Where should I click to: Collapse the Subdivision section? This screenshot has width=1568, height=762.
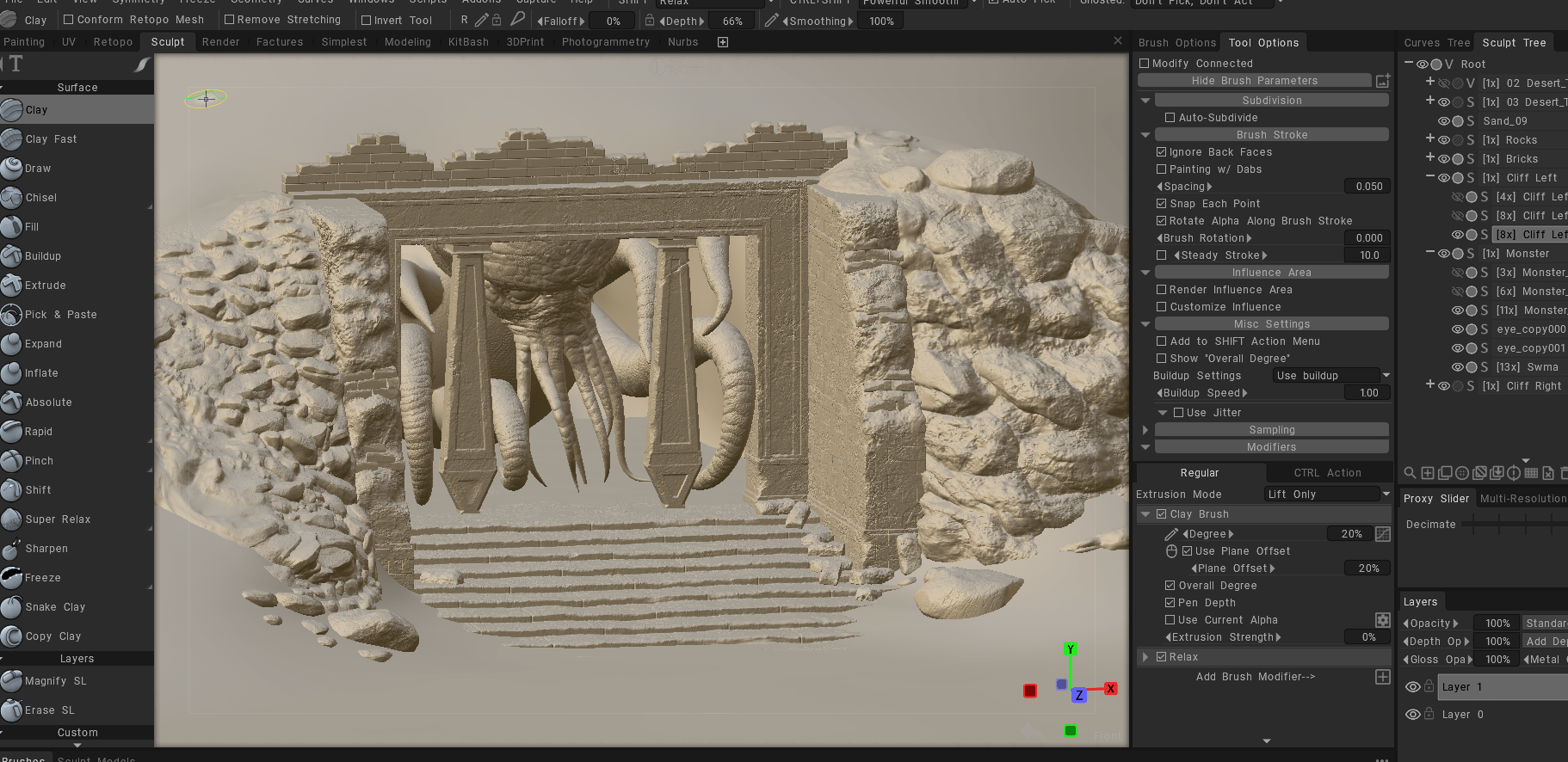[x=1145, y=101]
